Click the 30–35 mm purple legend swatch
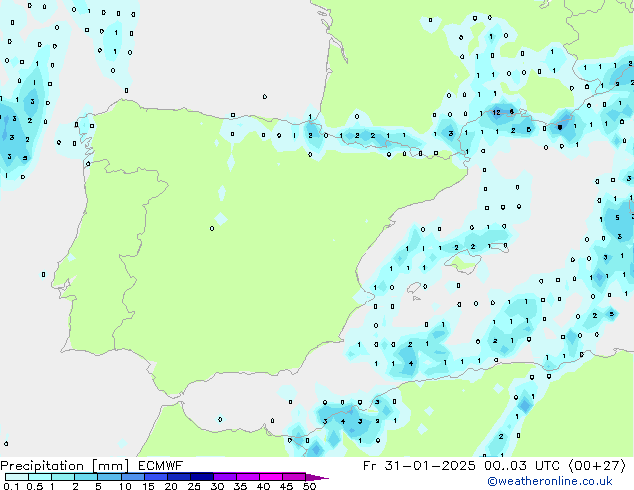 coord(224,477)
